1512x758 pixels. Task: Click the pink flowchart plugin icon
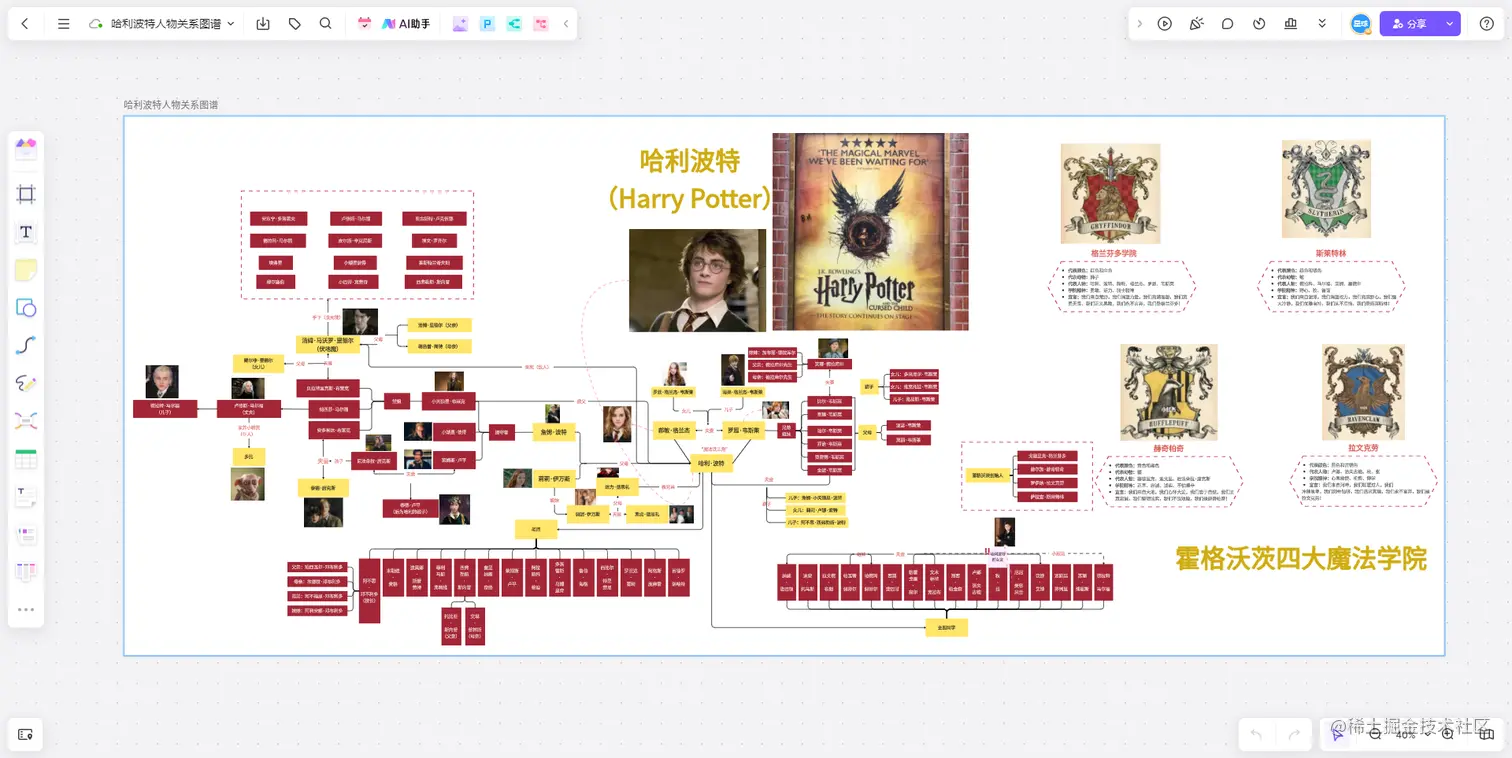click(x=541, y=24)
